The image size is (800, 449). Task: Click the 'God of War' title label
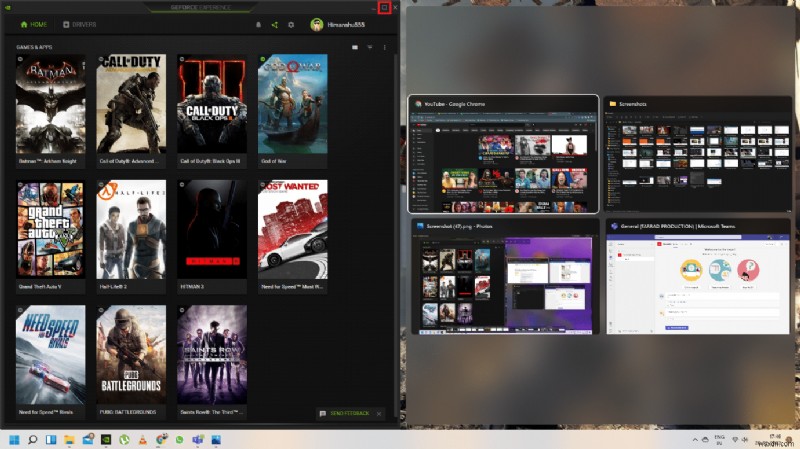(x=273, y=161)
